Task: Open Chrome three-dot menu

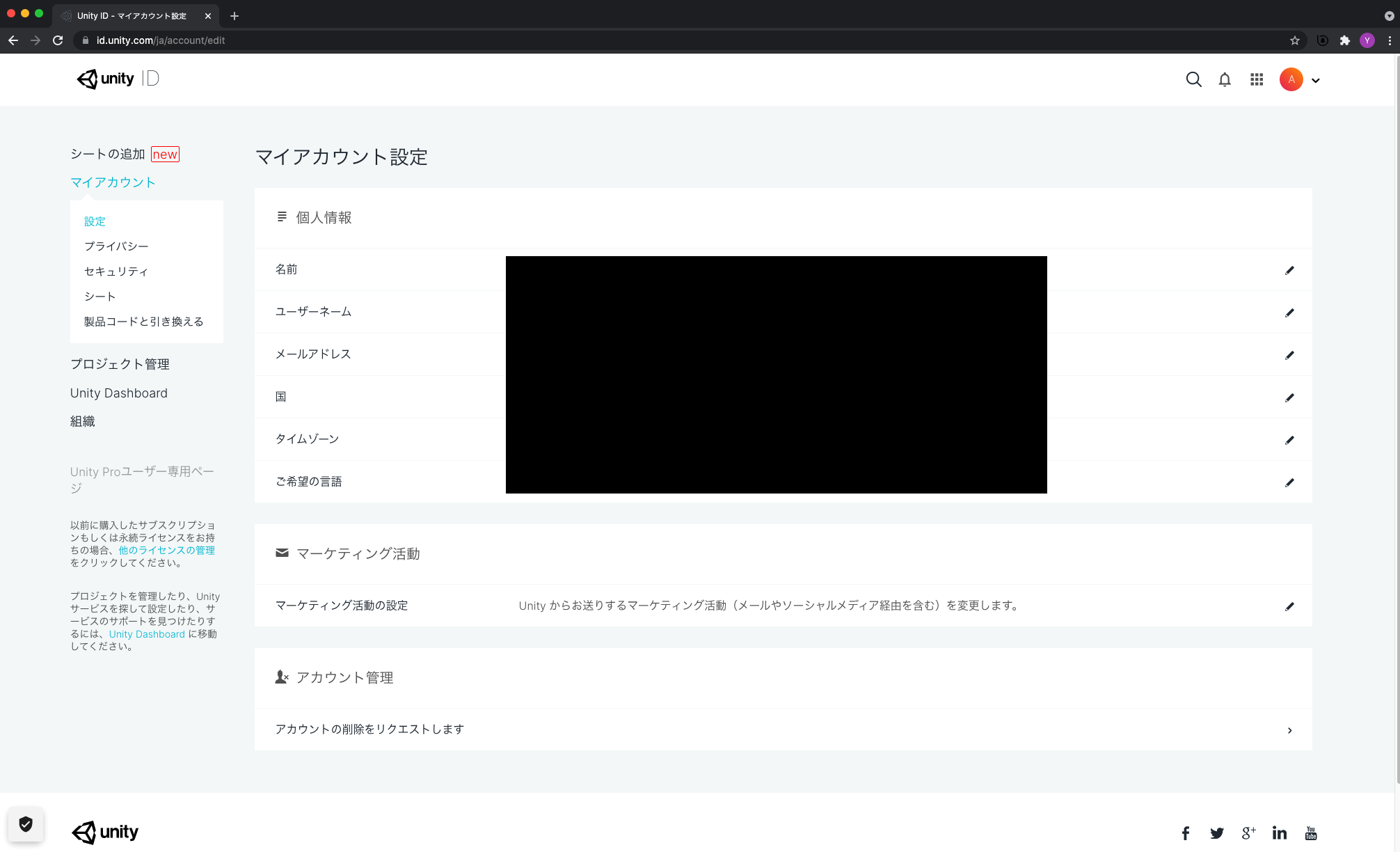Action: click(1390, 40)
